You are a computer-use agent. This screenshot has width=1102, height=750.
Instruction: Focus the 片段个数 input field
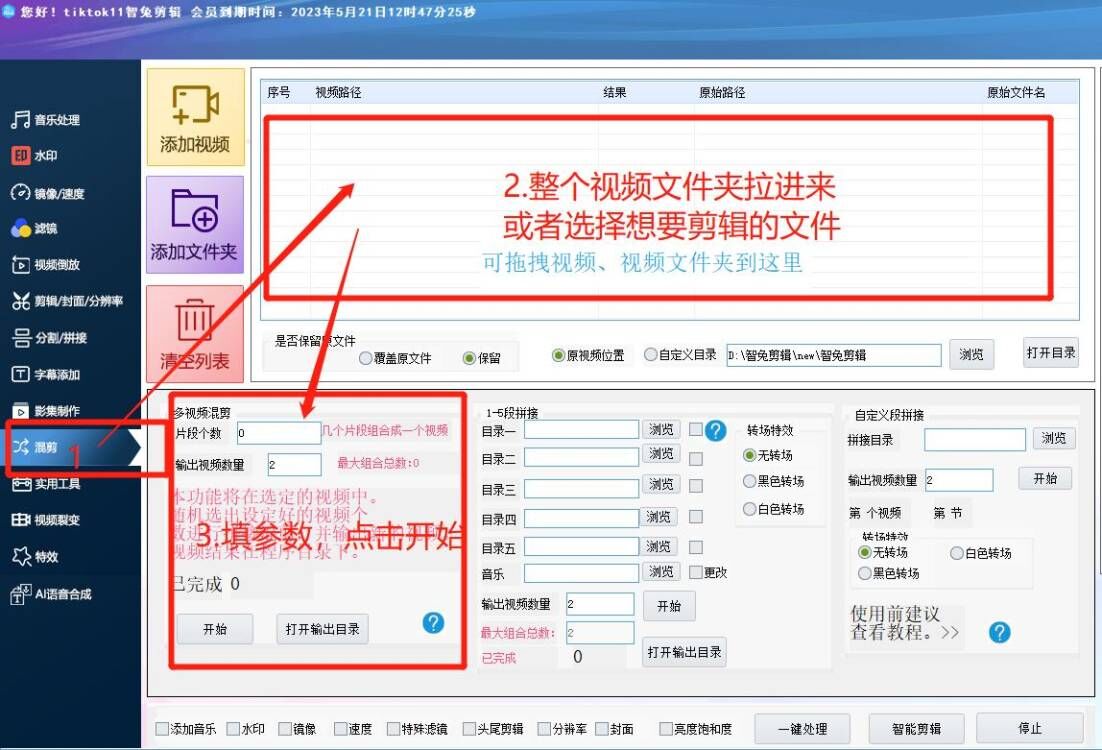[x=278, y=433]
